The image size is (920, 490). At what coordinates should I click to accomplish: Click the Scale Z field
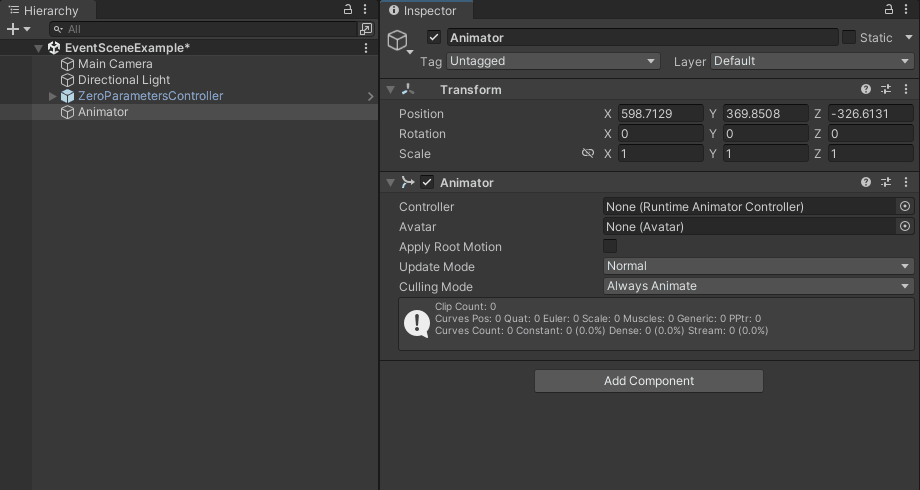tap(870, 154)
